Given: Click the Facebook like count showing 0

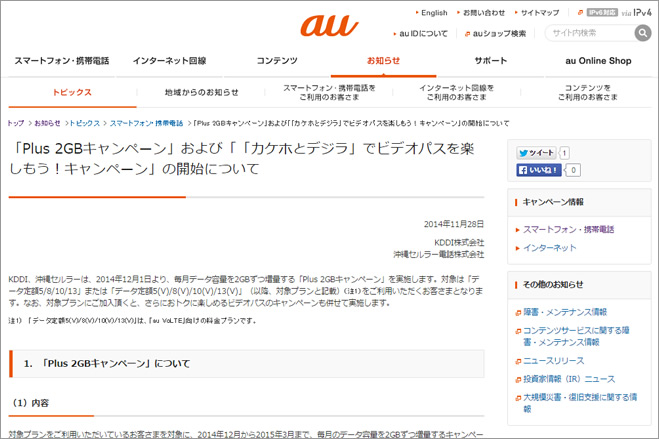Looking at the screenshot, I should coord(573,170).
